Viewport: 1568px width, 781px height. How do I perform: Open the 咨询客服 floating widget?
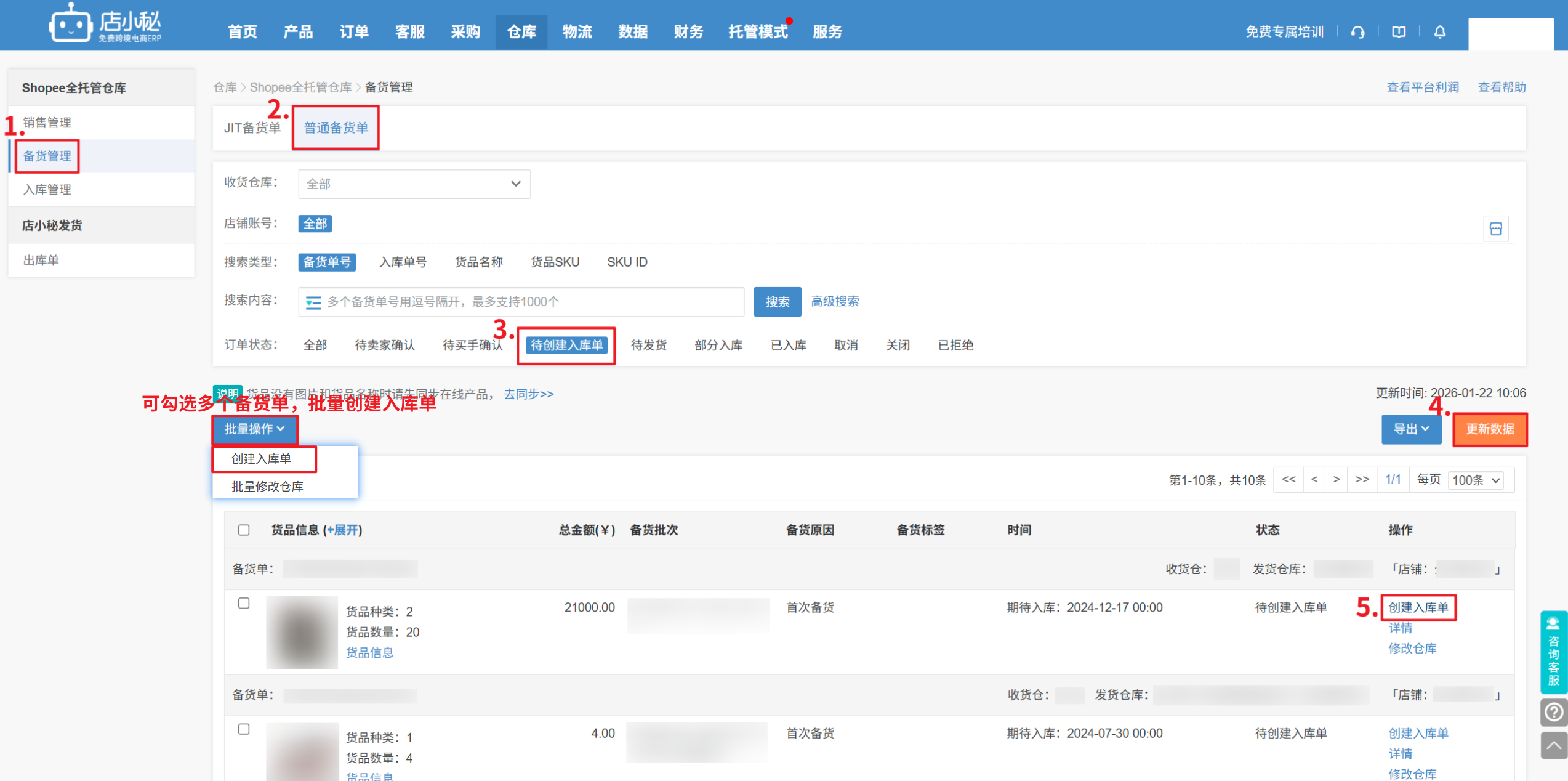[1553, 652]
